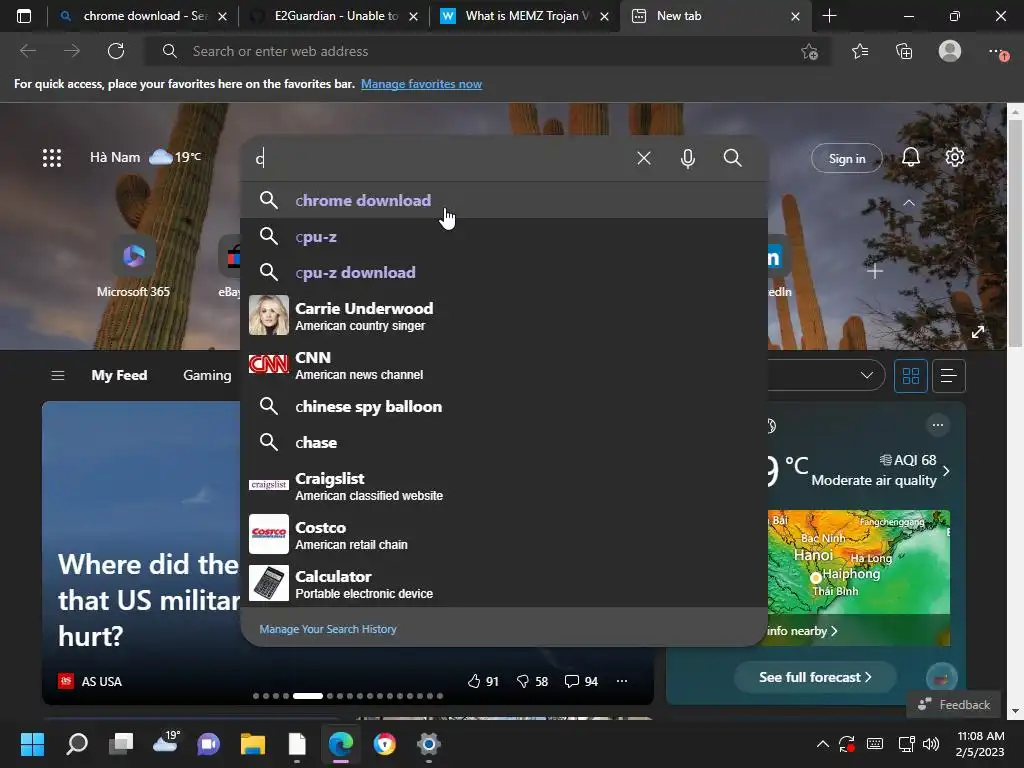Screen dimensions: 1024x768
Task: Select Gaming feed section
Action: coord(207,376)
